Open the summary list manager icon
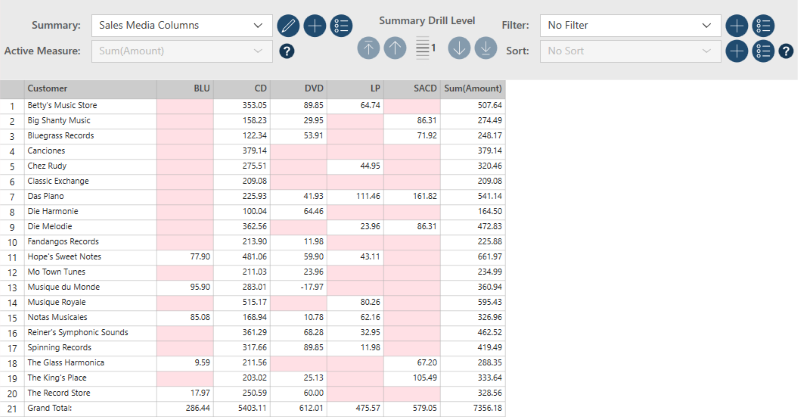Image resolution: width=798 pixels, height=417 pixels. click(x=340, y=25)
